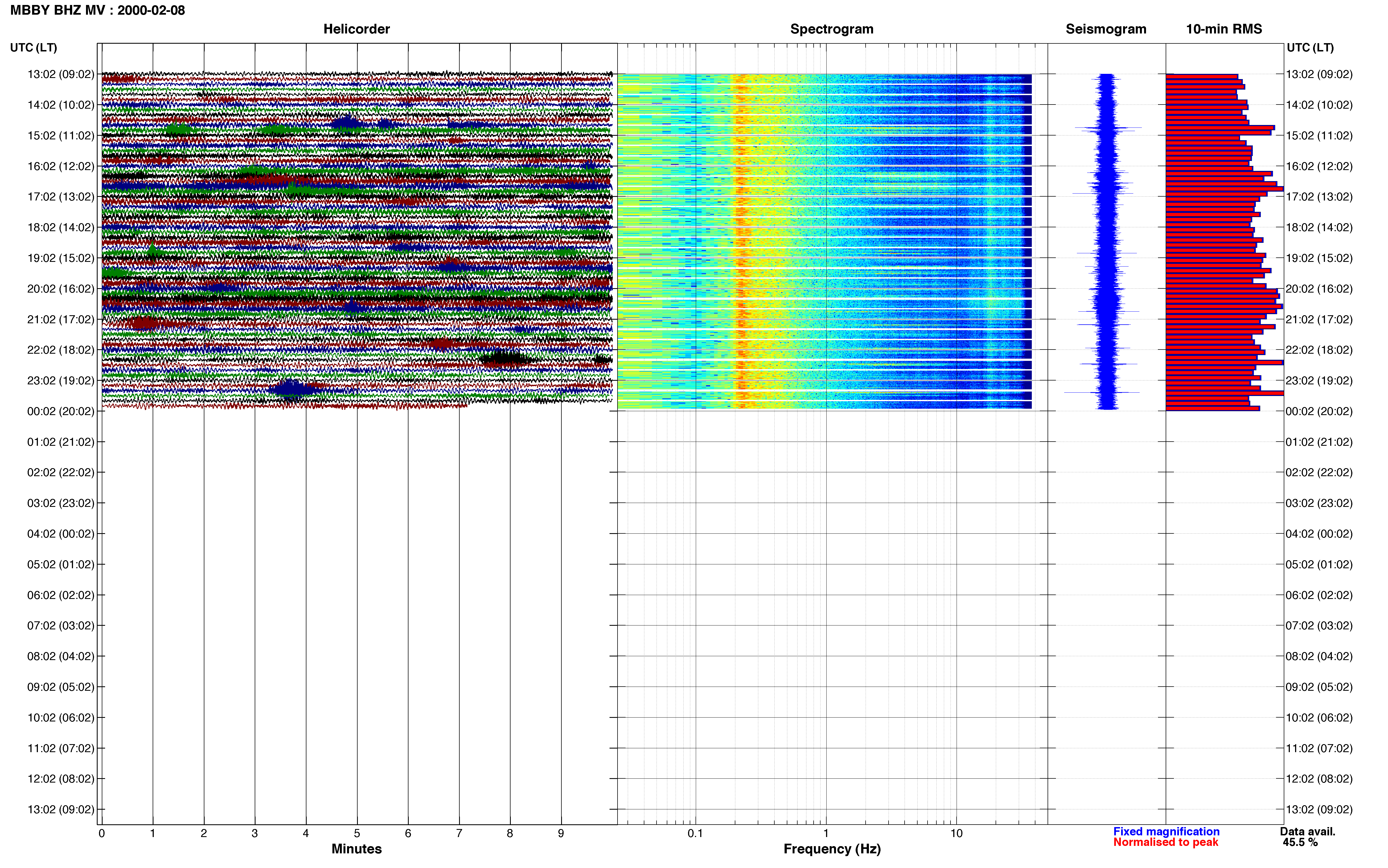Click the left '10:02 (06:02)' time label
Viewport: 1388px width, 868px height.
[61, 718]
